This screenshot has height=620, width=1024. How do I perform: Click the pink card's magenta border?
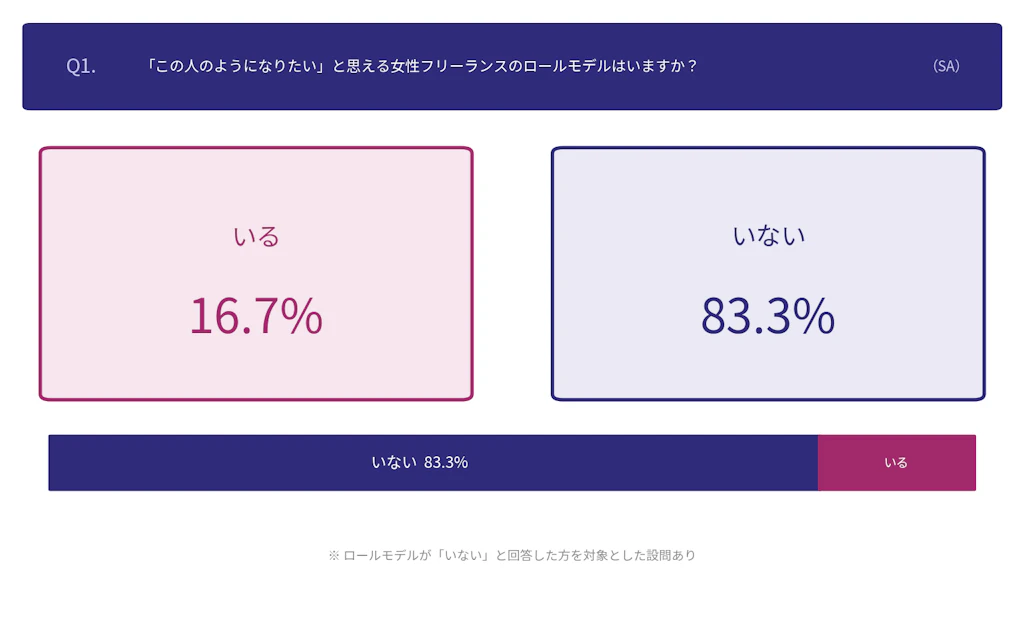point(40,274)
